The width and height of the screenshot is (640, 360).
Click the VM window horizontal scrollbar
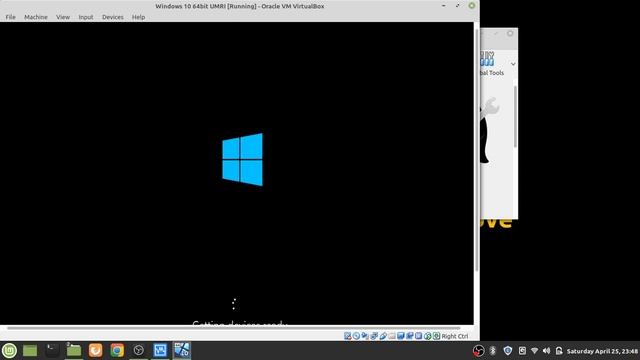pos(233,328)
